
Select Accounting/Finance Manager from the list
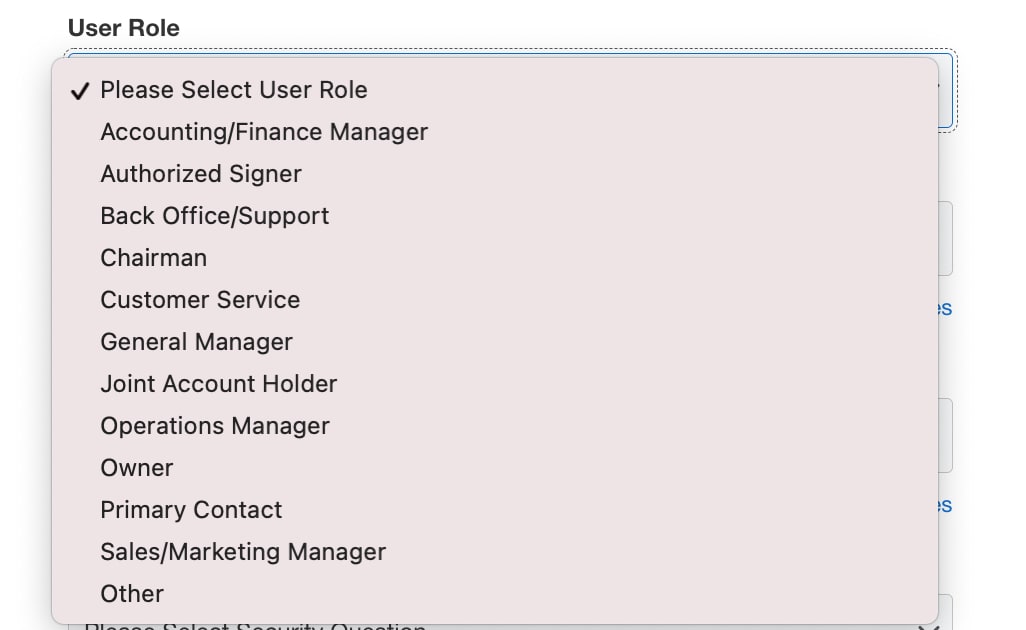(264, 132)
